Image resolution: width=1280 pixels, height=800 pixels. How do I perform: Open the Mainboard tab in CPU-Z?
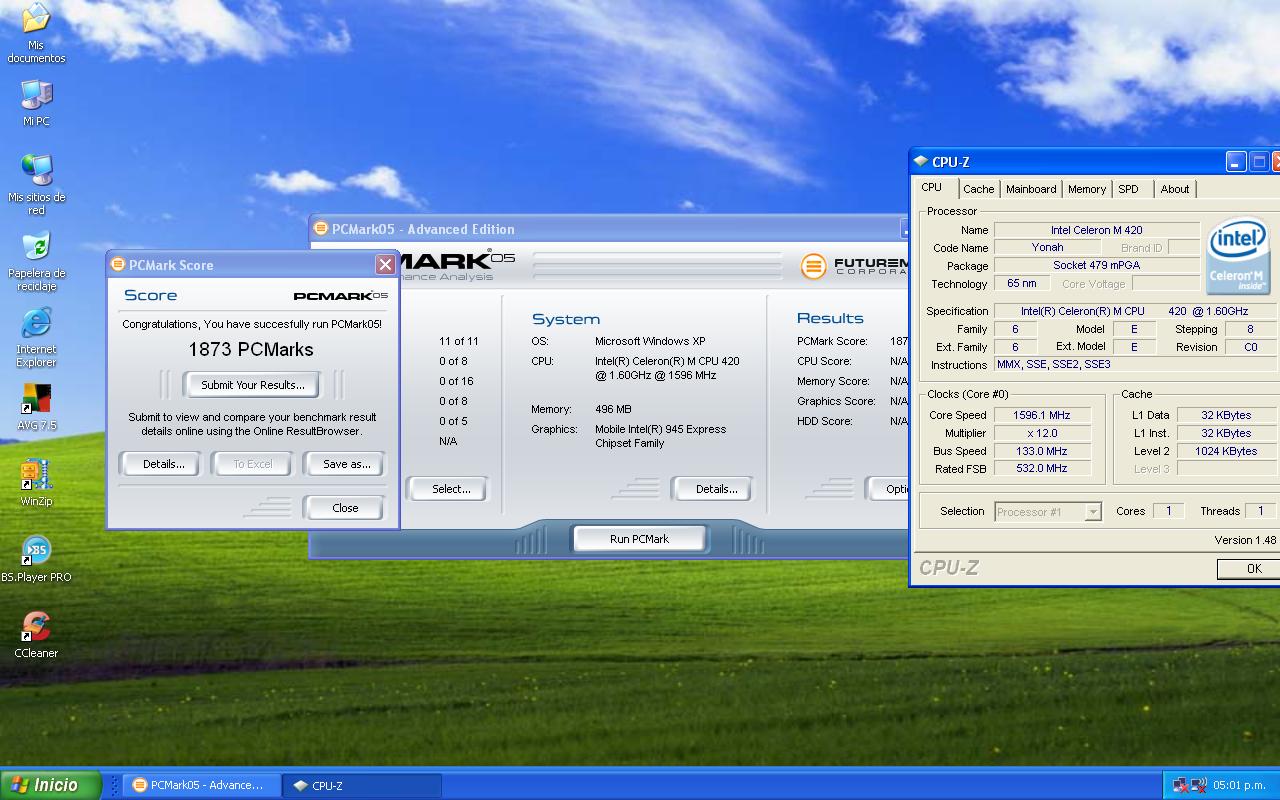[1031, 189]
